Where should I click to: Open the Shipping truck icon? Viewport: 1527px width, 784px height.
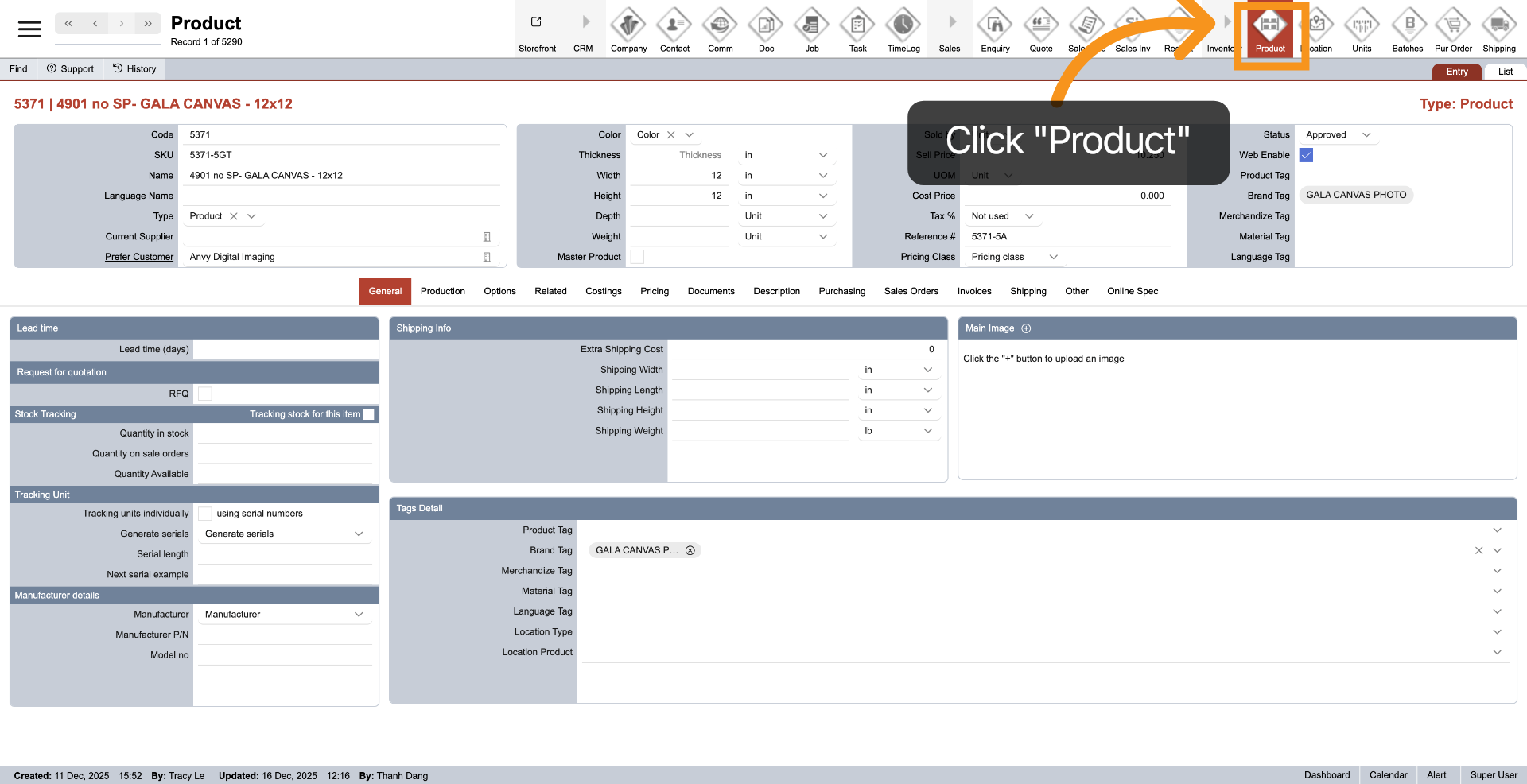click(1498, 26)
